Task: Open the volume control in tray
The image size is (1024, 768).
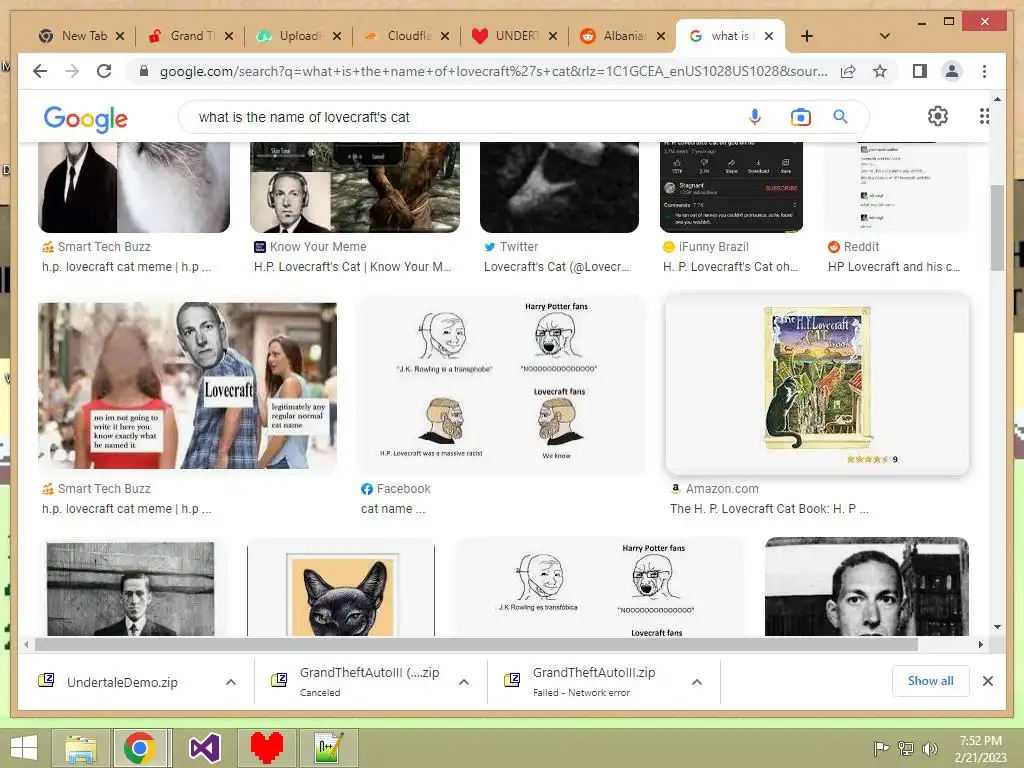Action: (x=930, y=748)
